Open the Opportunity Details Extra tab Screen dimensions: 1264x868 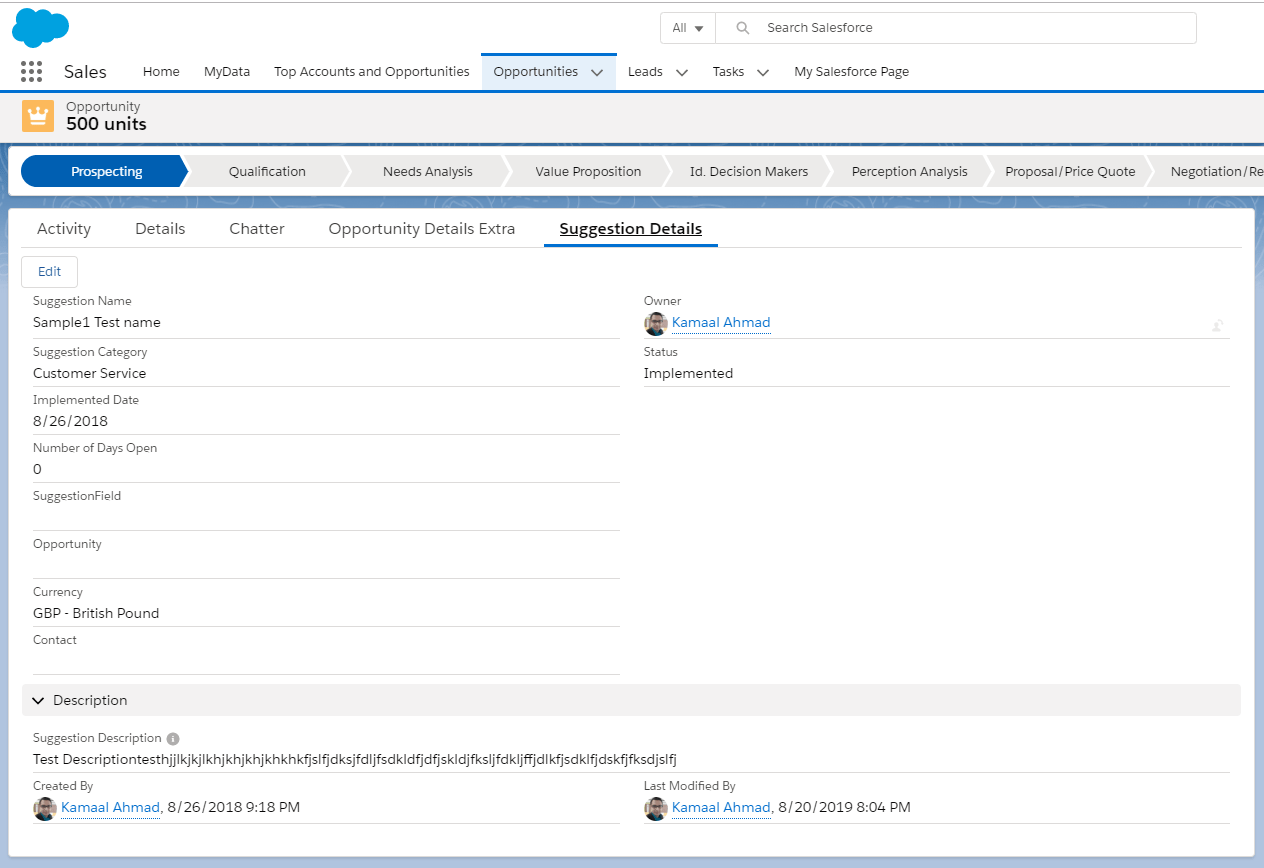421,229
